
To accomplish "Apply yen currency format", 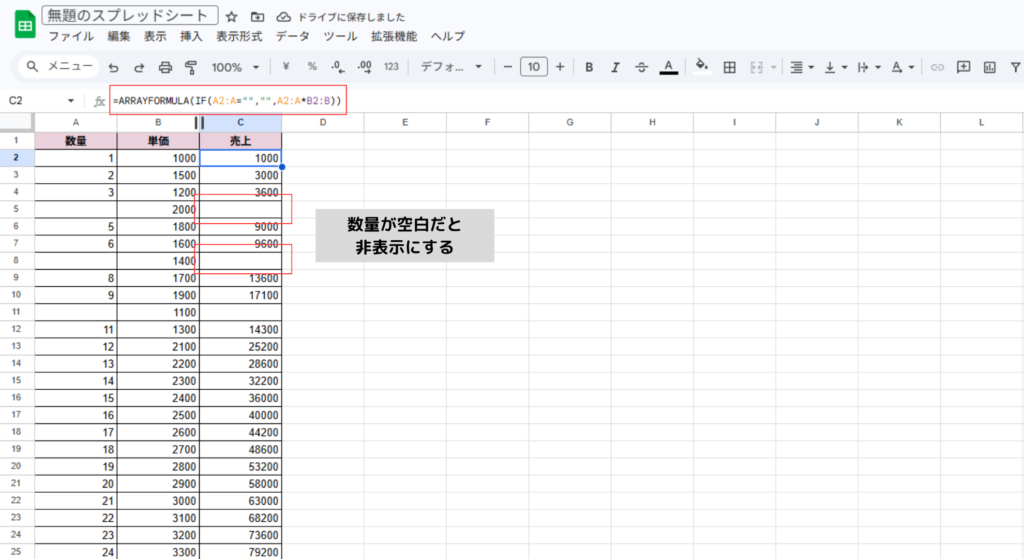I will [x=285, y=67].
